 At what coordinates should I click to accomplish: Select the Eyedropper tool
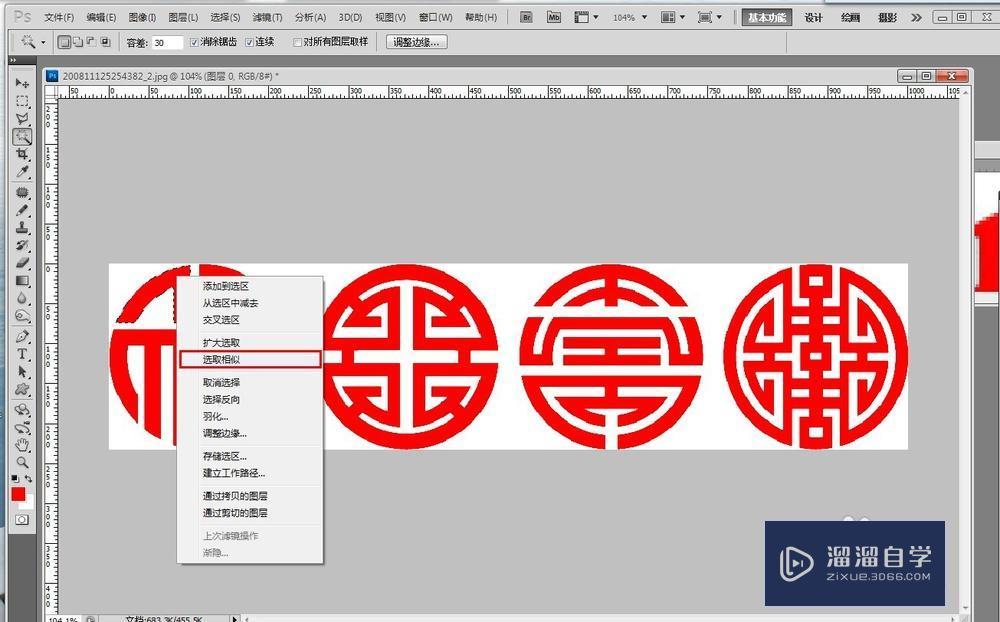pyautogui.click(x=22, y=172)
